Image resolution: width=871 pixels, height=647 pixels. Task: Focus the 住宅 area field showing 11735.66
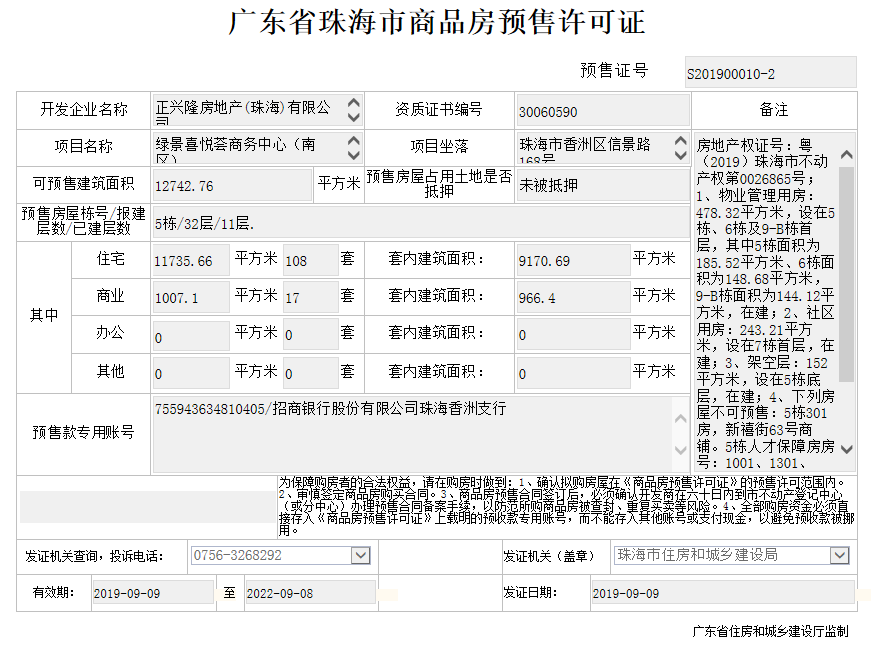pyautogui.click(x=190, y=261)
